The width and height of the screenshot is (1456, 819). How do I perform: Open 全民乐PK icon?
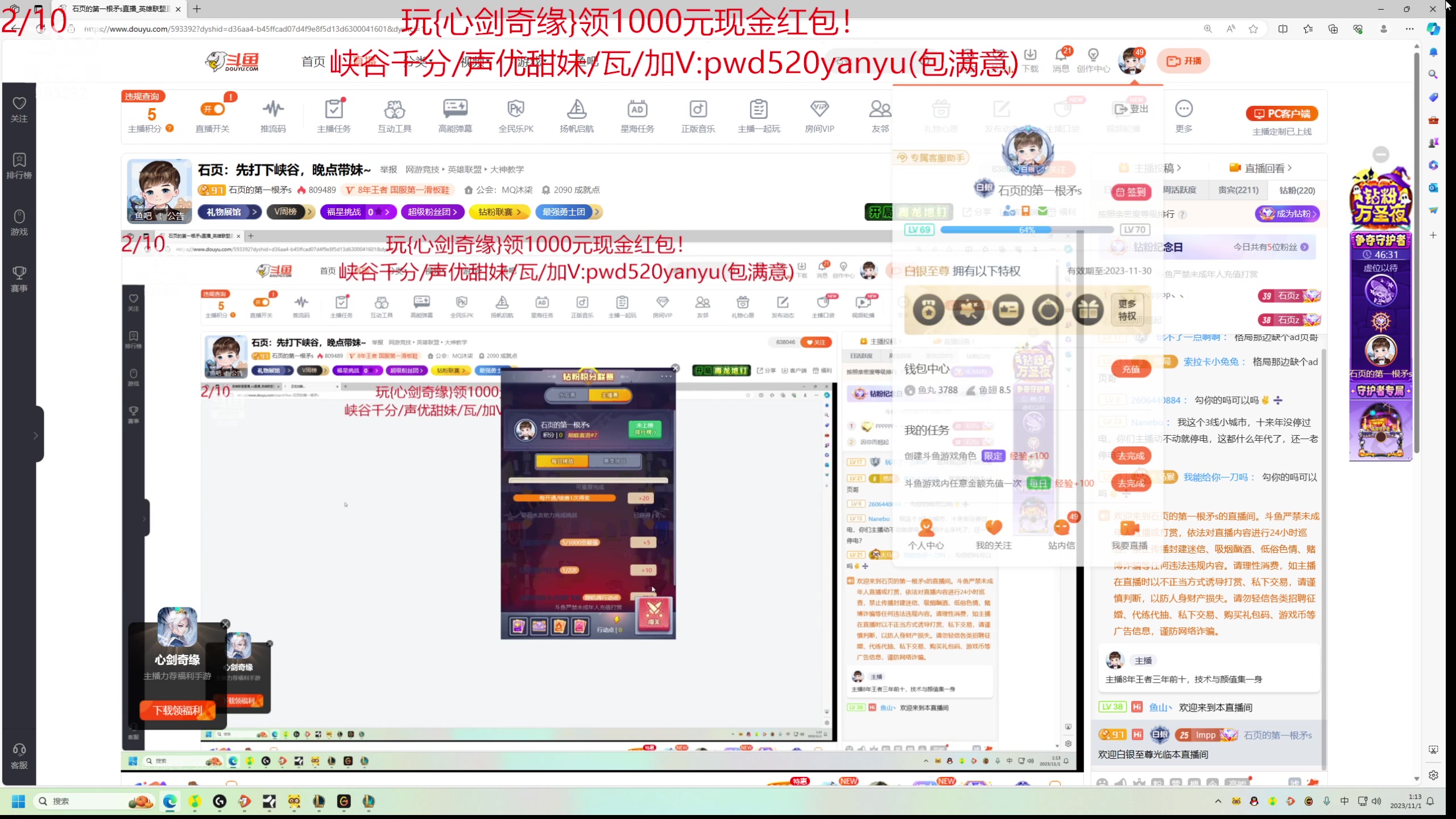(x=516, y=116)
